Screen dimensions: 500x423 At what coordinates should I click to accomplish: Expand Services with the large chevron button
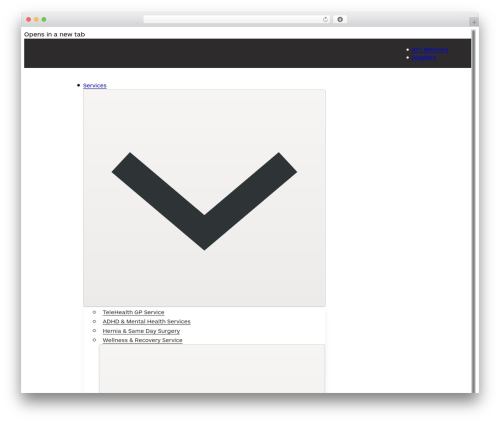click(x=204, y=198)
